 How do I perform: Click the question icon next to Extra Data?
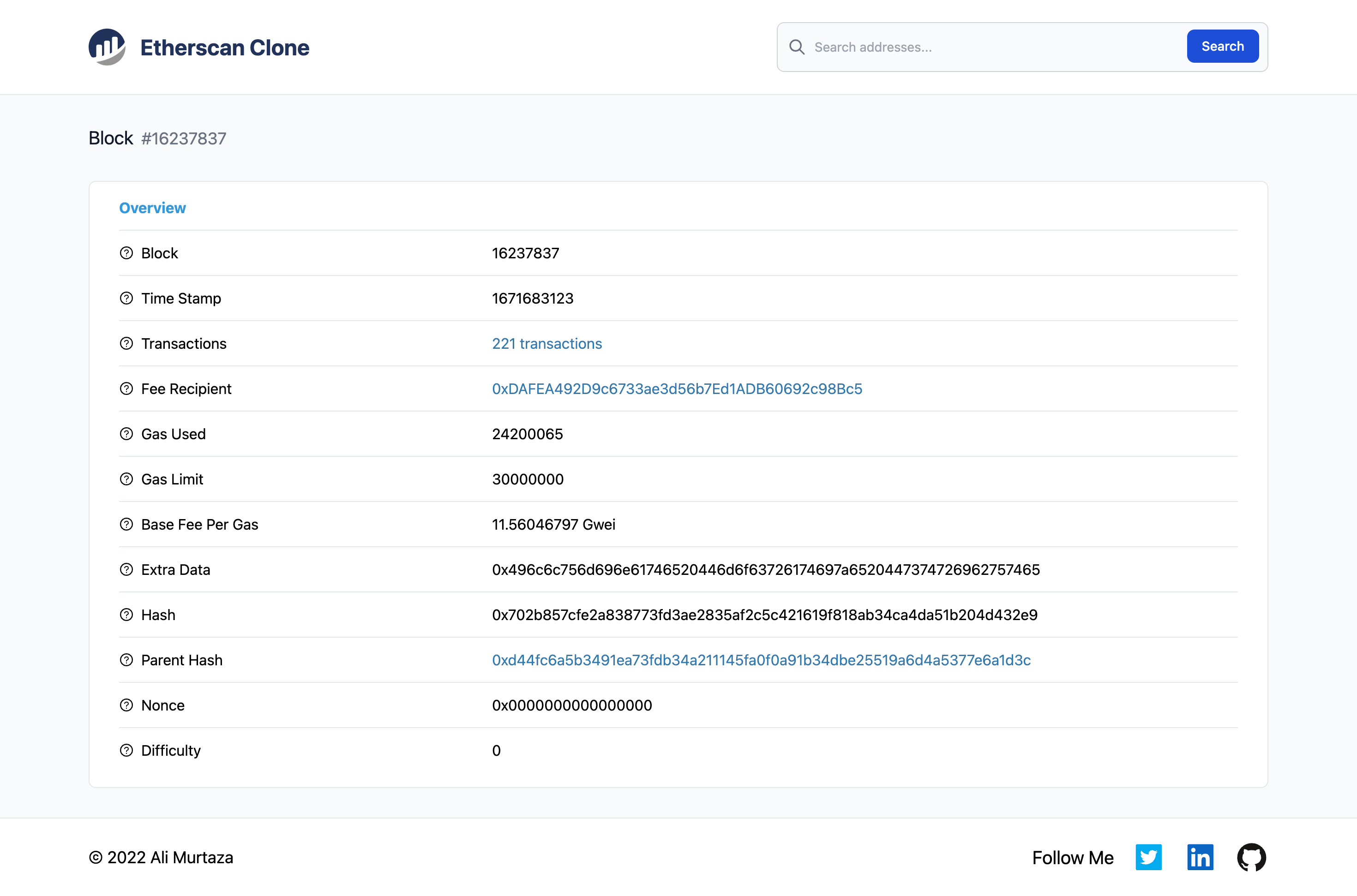click(126, 569)
